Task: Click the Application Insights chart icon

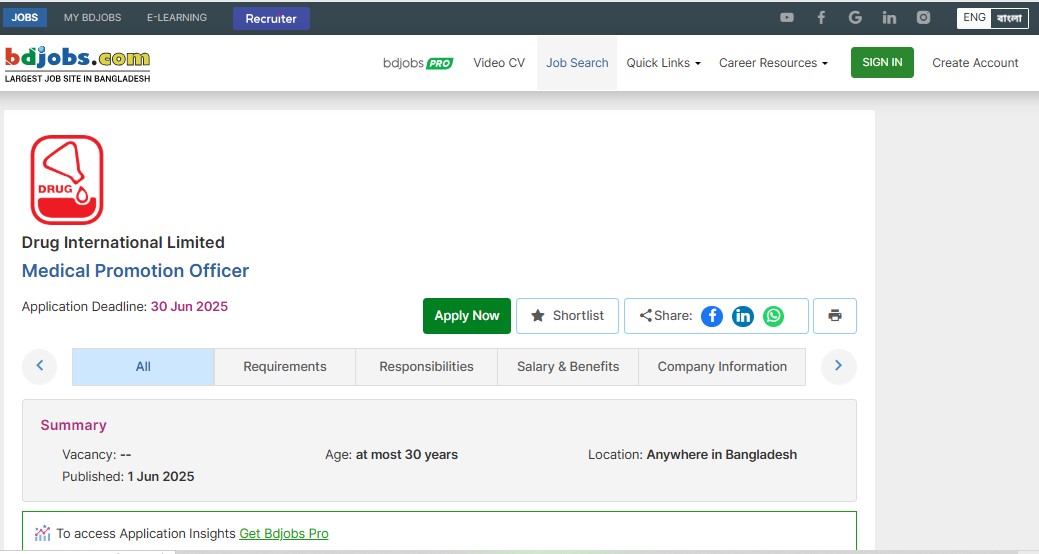Action: (42, 533)
